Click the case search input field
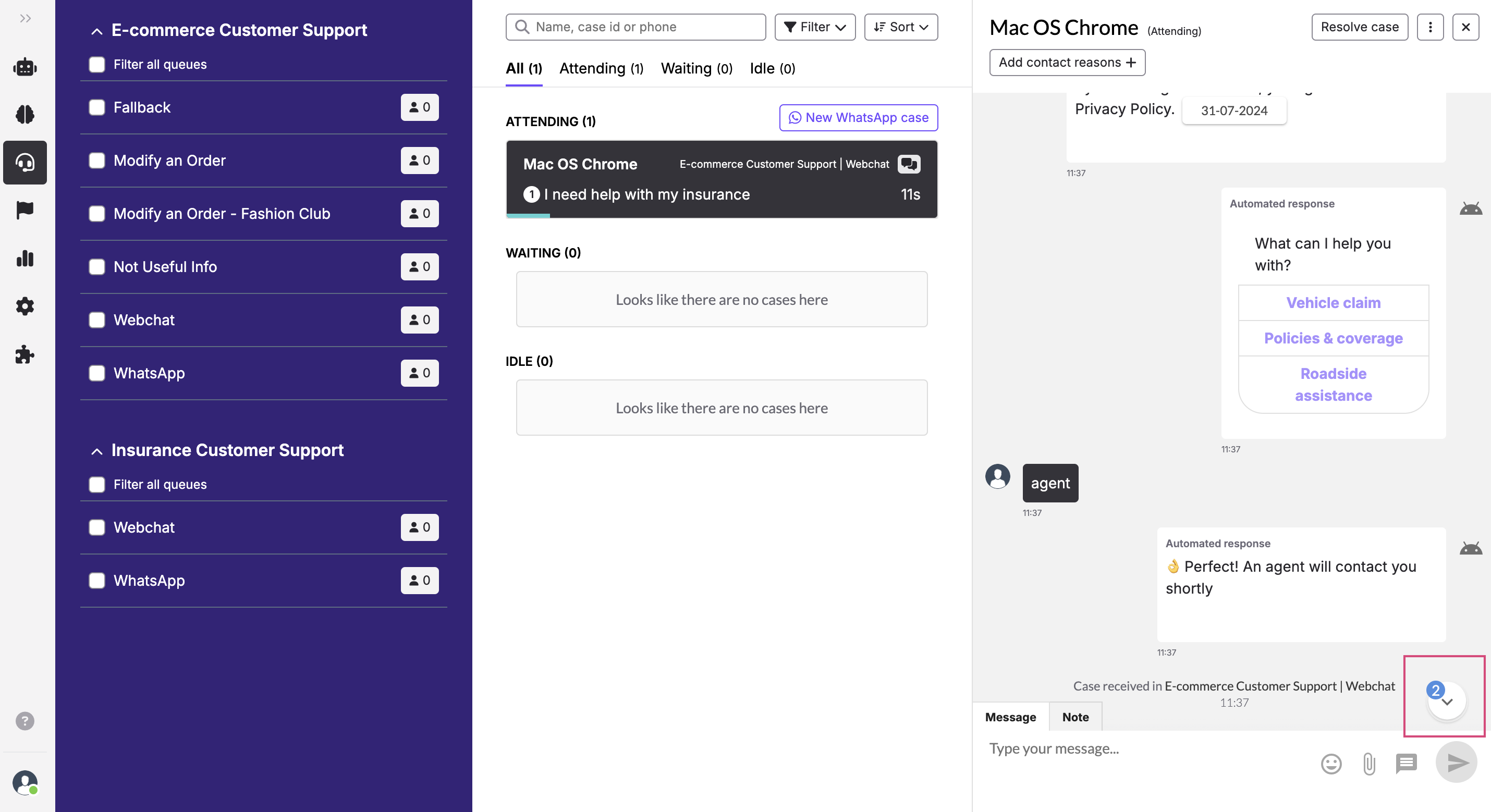This screenshot has height=812, width=1491. pos(635,27)
